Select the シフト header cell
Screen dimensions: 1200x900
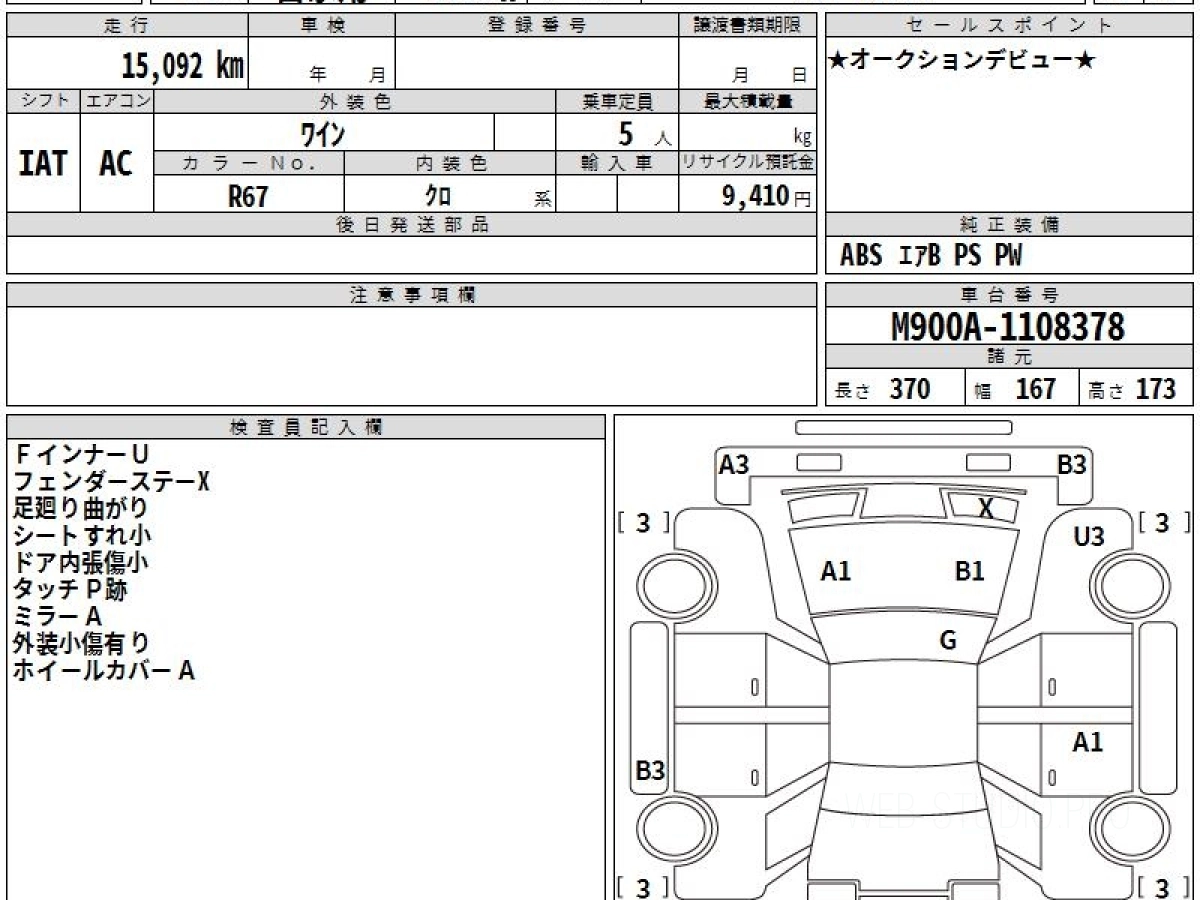point(43,101)
